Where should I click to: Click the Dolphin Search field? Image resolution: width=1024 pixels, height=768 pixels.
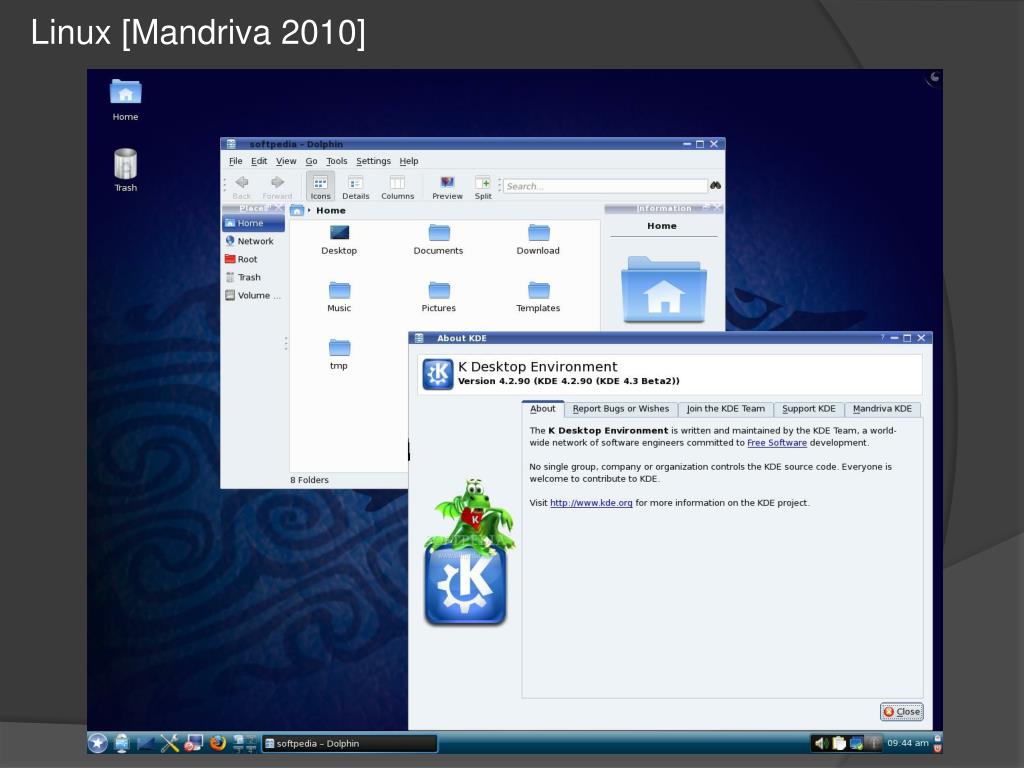tap(605, 186)
